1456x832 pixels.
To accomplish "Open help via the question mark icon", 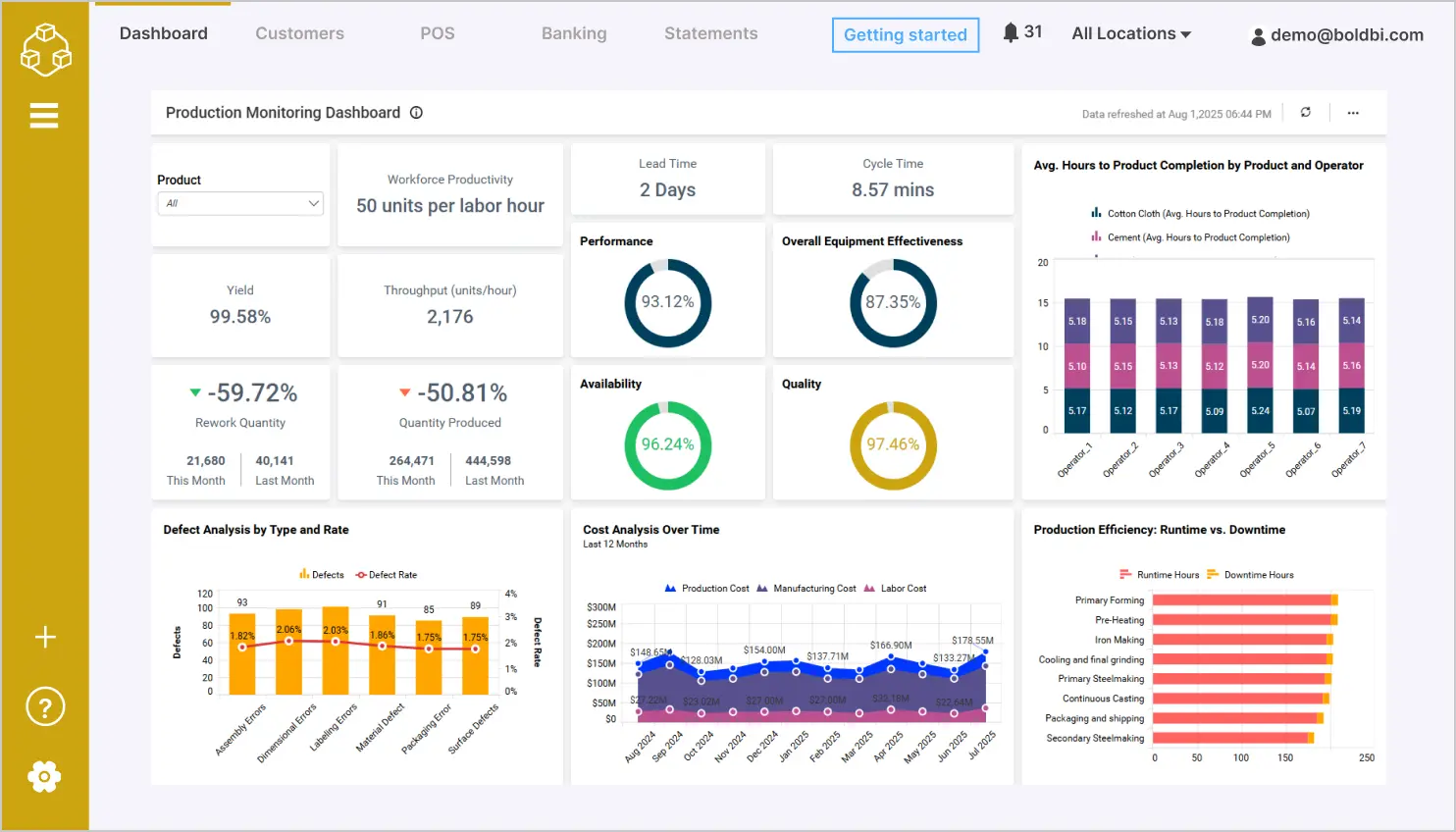I will click(x=45, y=706).
